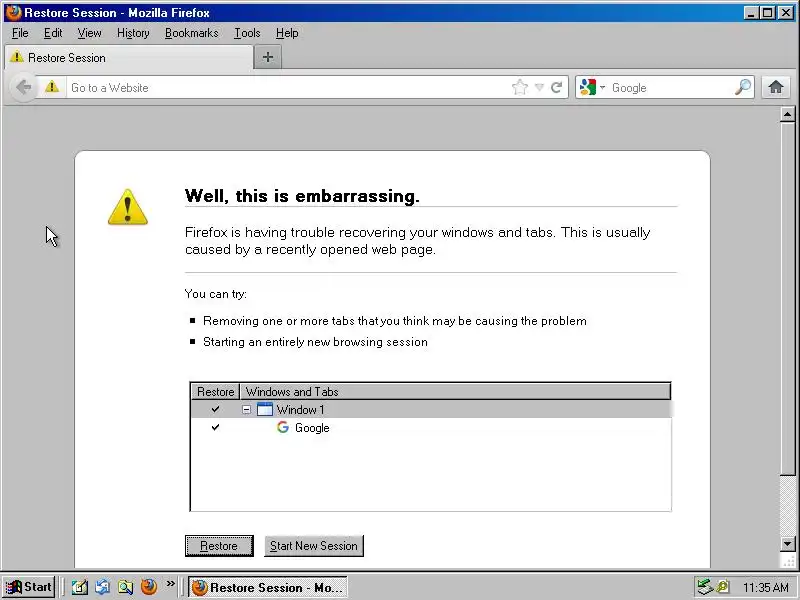The image size is (800, 600).
Task: Click the magnifying glass search icon
Action: coord(743,87)
